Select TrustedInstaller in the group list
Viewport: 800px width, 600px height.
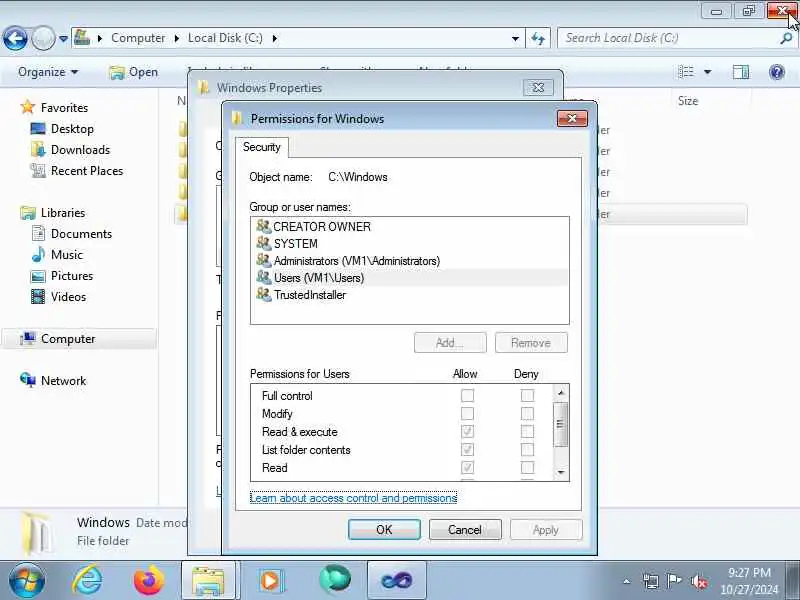pos(302,295)
